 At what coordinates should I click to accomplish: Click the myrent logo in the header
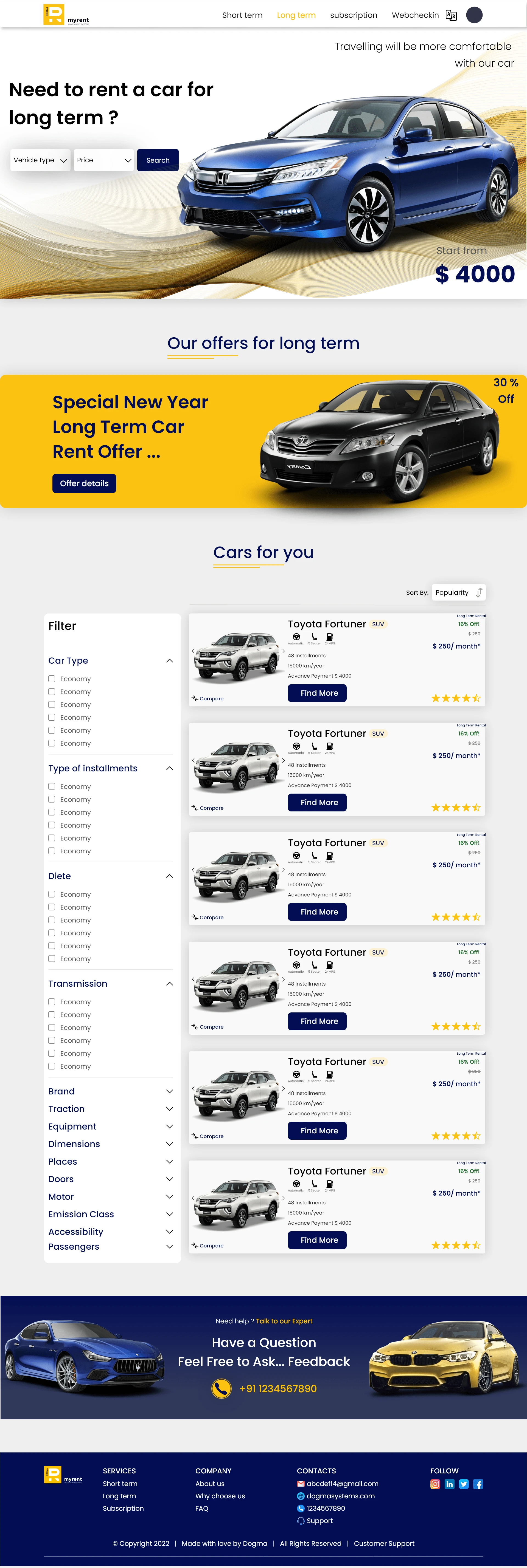[x=66, y=15]
